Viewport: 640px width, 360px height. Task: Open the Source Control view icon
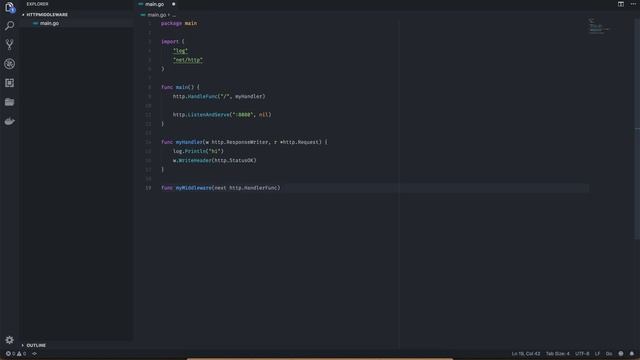[9, 44]
